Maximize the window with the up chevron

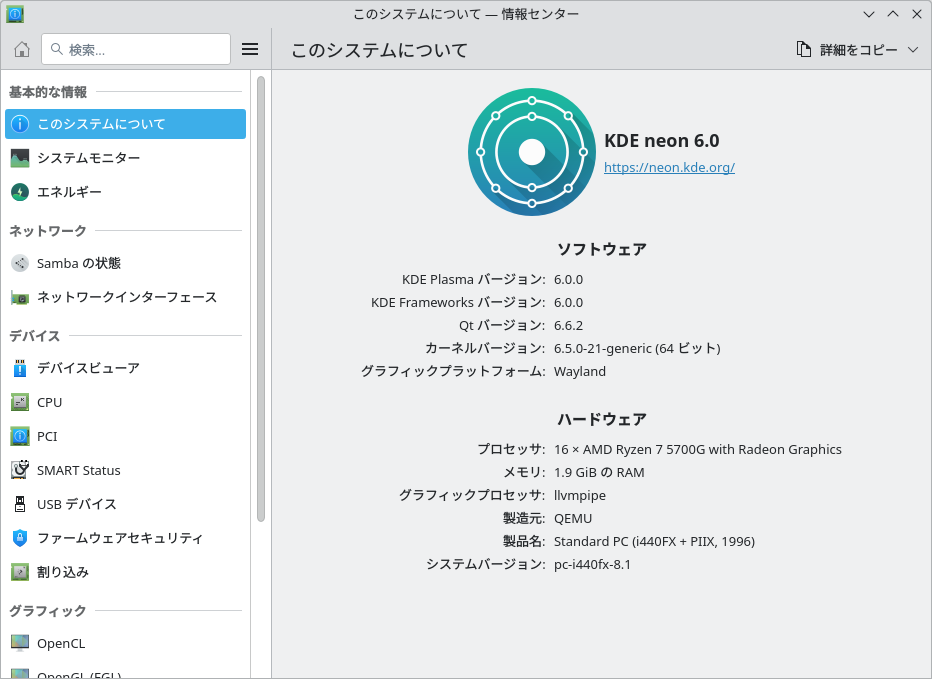coord(893,14)
